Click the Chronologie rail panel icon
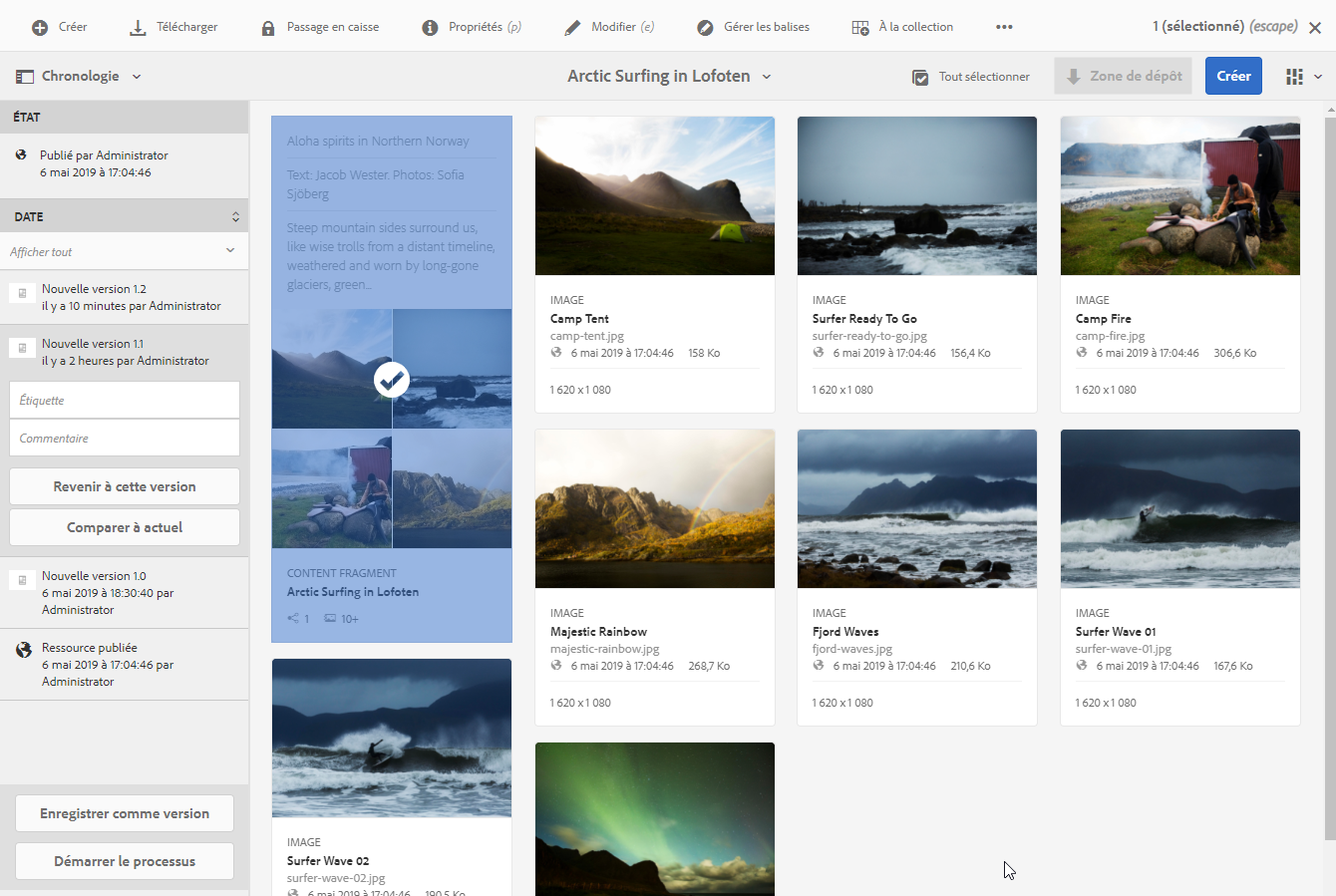Viewport: 1336px width, 896px height. tap(25, 77)
